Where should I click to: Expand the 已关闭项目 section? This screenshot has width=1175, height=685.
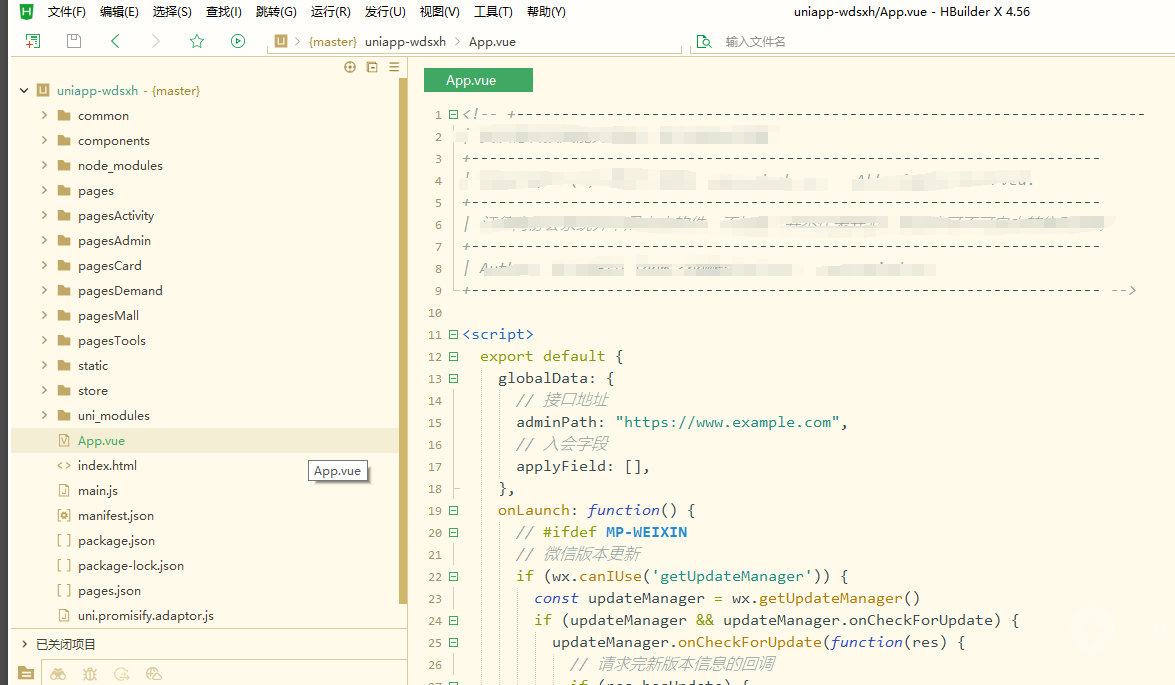25,644
